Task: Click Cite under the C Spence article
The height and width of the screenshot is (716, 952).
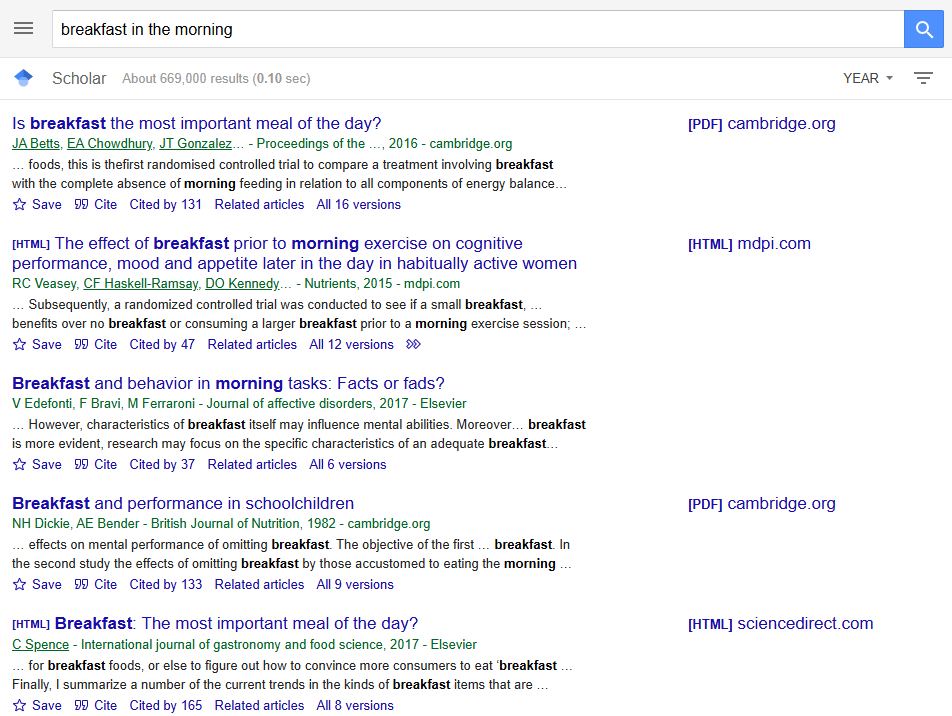Action: pos(104,705)
